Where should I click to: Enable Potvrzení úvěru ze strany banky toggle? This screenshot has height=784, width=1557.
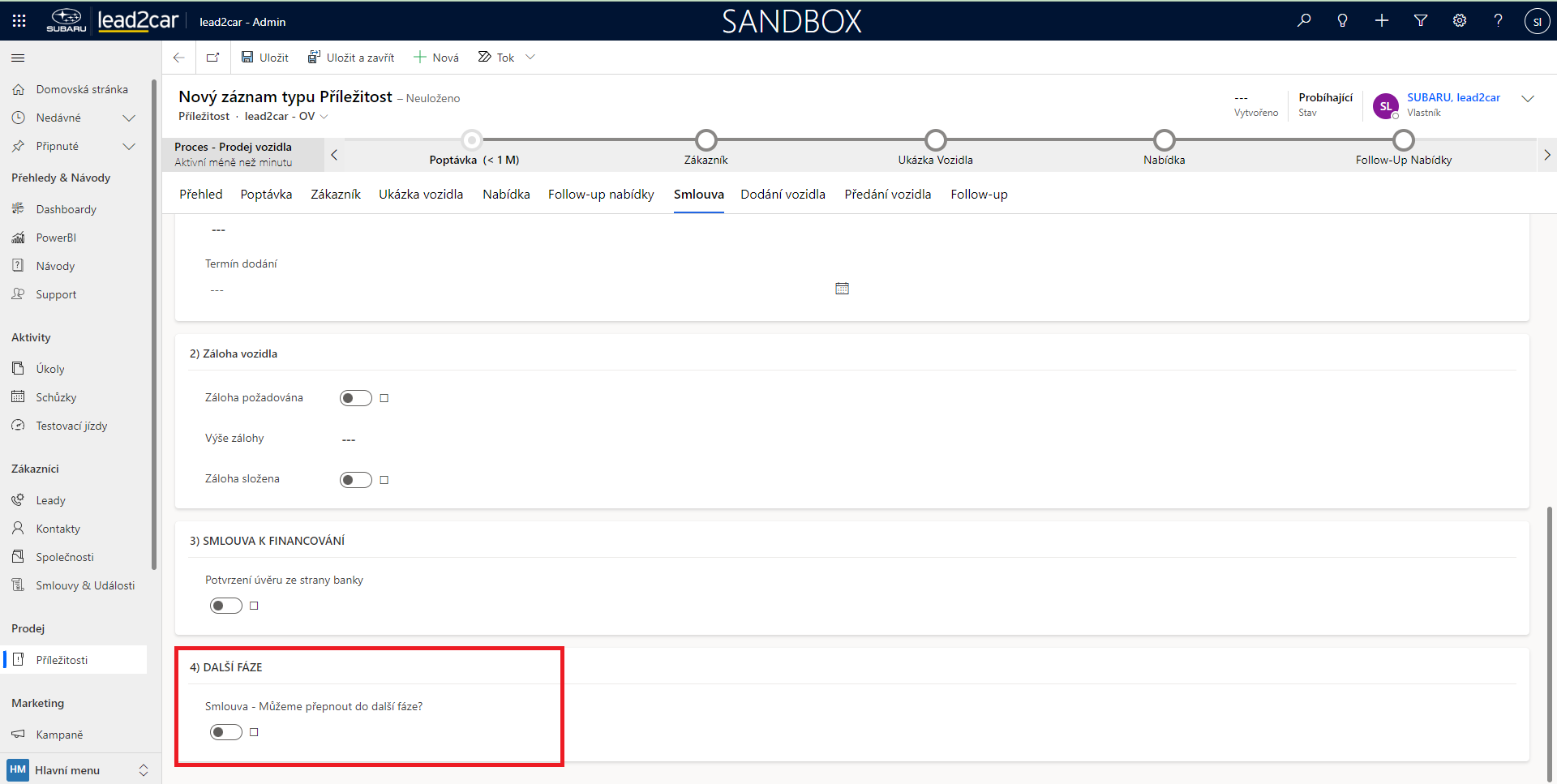click(226, 606)
